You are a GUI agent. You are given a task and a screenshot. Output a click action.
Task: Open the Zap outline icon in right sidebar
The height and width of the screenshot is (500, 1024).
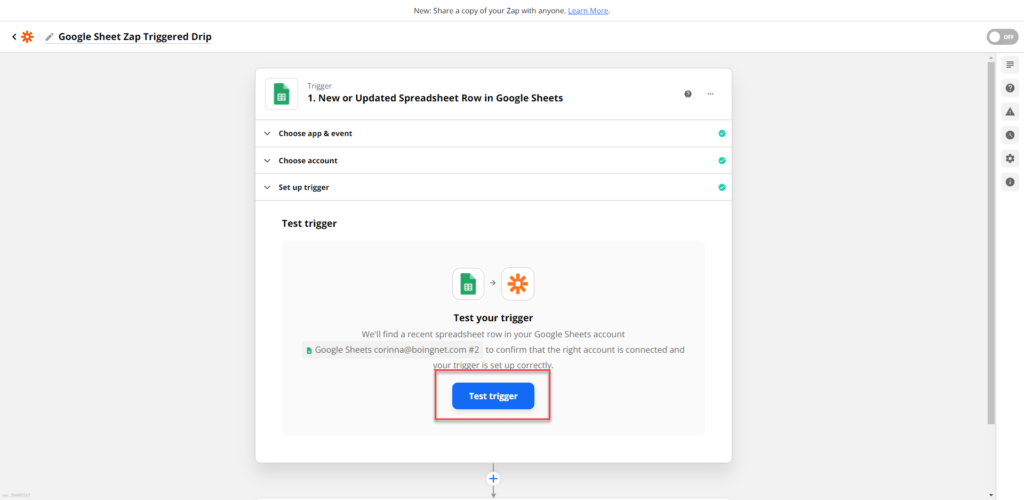(1010, 65)
